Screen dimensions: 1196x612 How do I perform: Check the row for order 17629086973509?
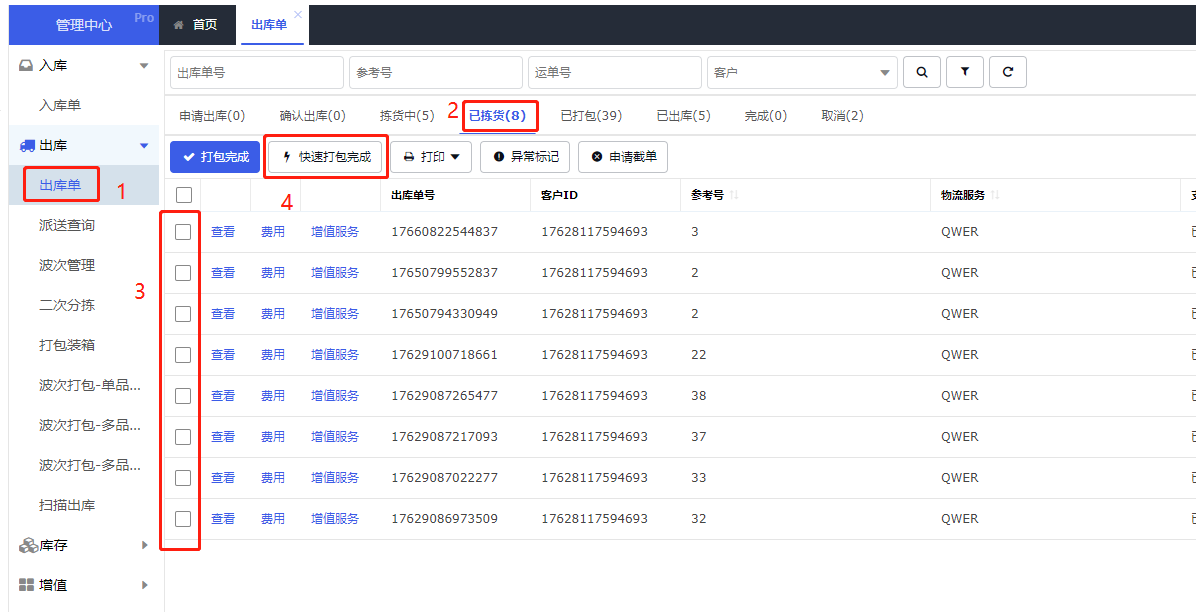click(183, 519)
